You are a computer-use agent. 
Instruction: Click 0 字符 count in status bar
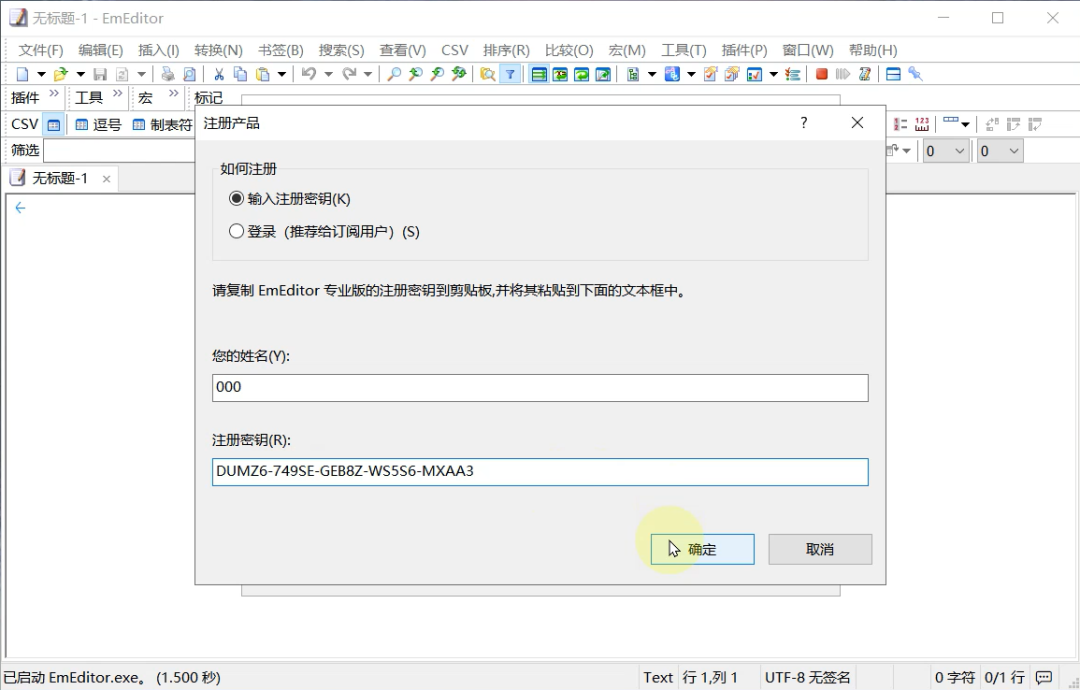954,678
